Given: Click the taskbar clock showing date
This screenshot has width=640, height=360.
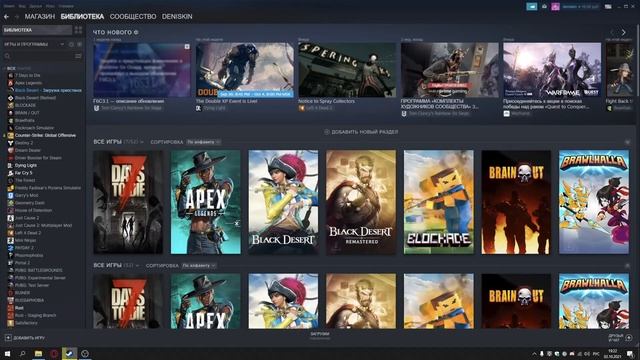Looking at the screenshot, I should 613,354.
